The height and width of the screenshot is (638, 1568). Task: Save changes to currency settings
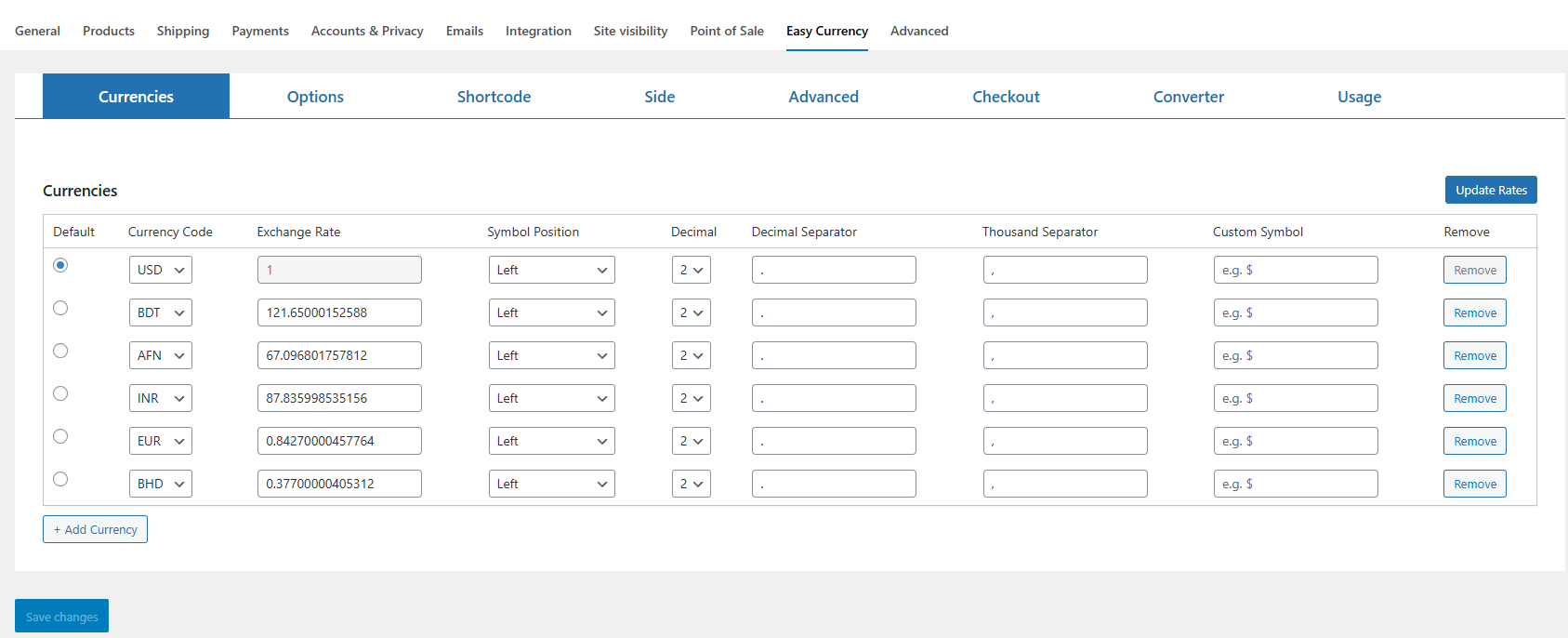[x=61, y=617]
